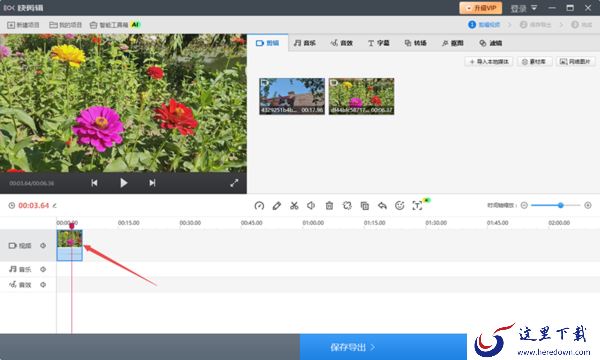Edit the current time with small pencil icon
Viewport: 600px width, 360px height.
[x=55, y=206]
